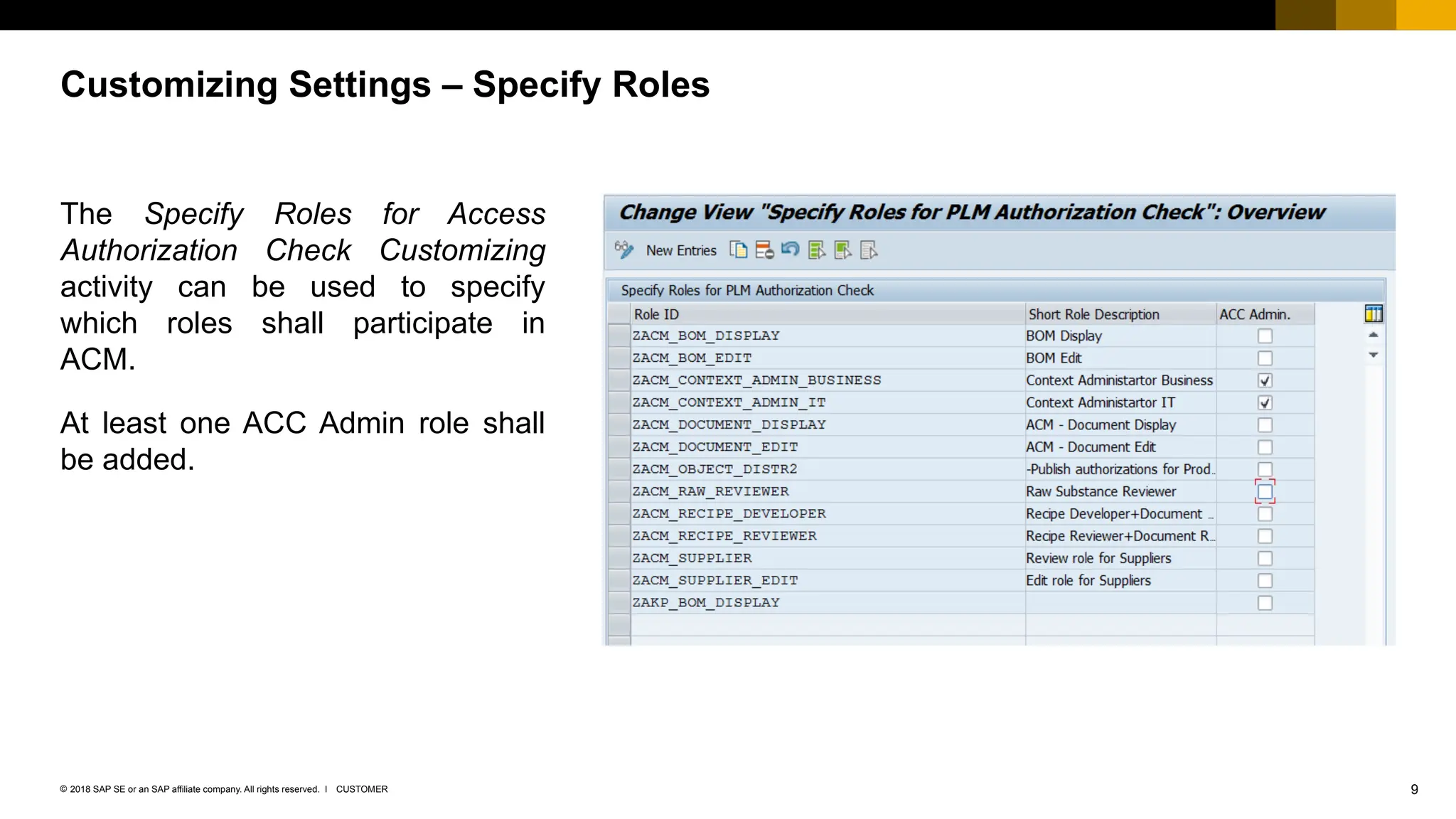
Task: Check ACC Admin for ZACM_BOM_EDIT
Action: click(x=1265, y=358)
